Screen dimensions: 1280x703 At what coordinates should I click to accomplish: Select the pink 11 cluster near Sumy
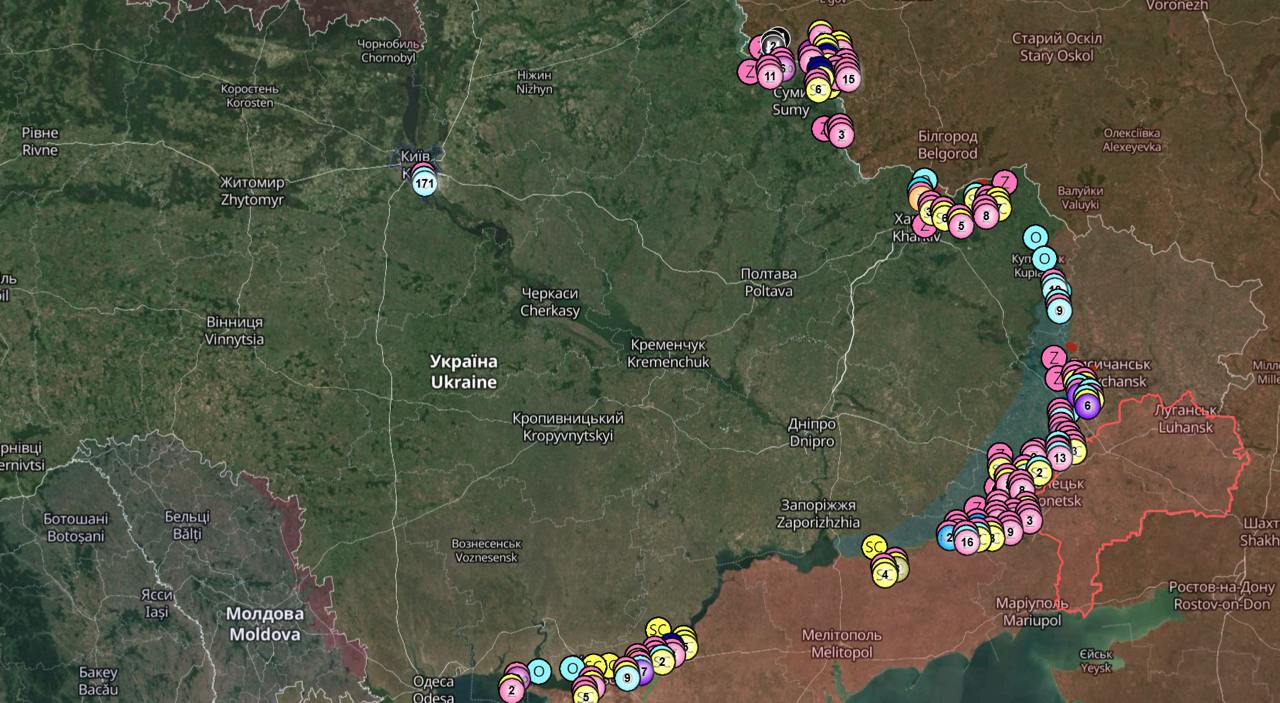pos(769,75)
